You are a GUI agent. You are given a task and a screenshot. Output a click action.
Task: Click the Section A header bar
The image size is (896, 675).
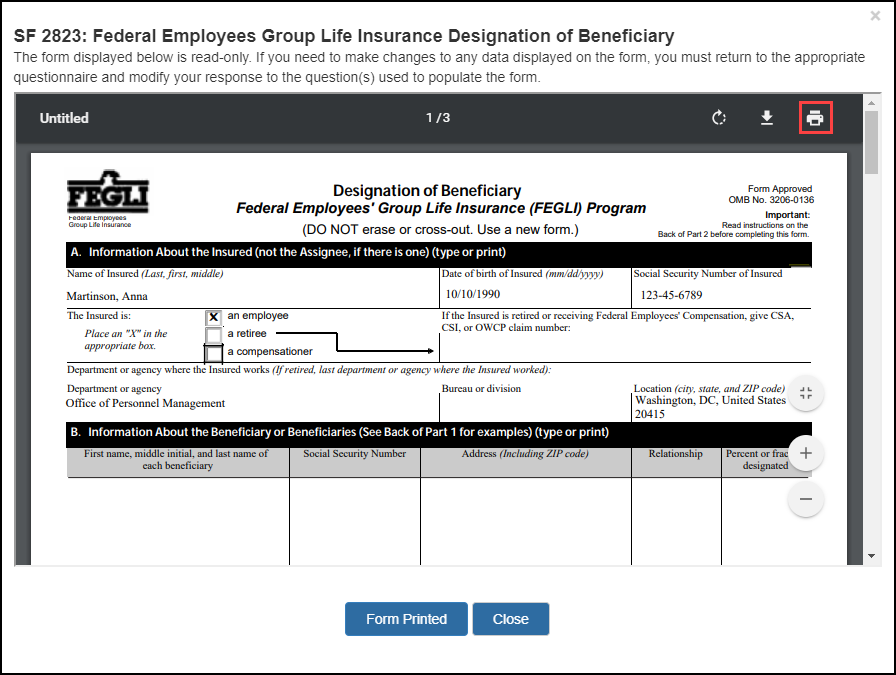pyautogui.click(x=439, y=253)
